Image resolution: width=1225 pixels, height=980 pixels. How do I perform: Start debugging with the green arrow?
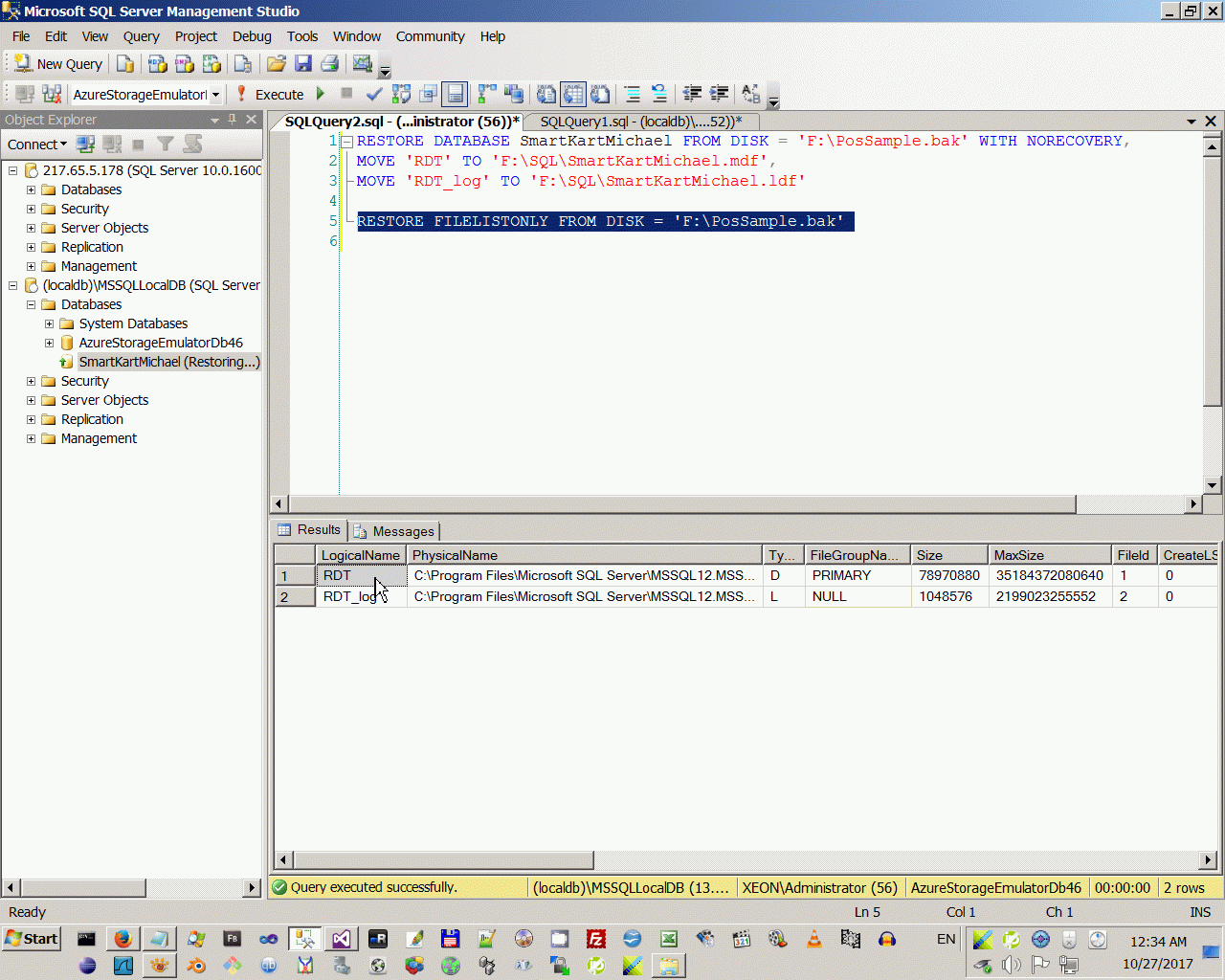tap(321, 94)
